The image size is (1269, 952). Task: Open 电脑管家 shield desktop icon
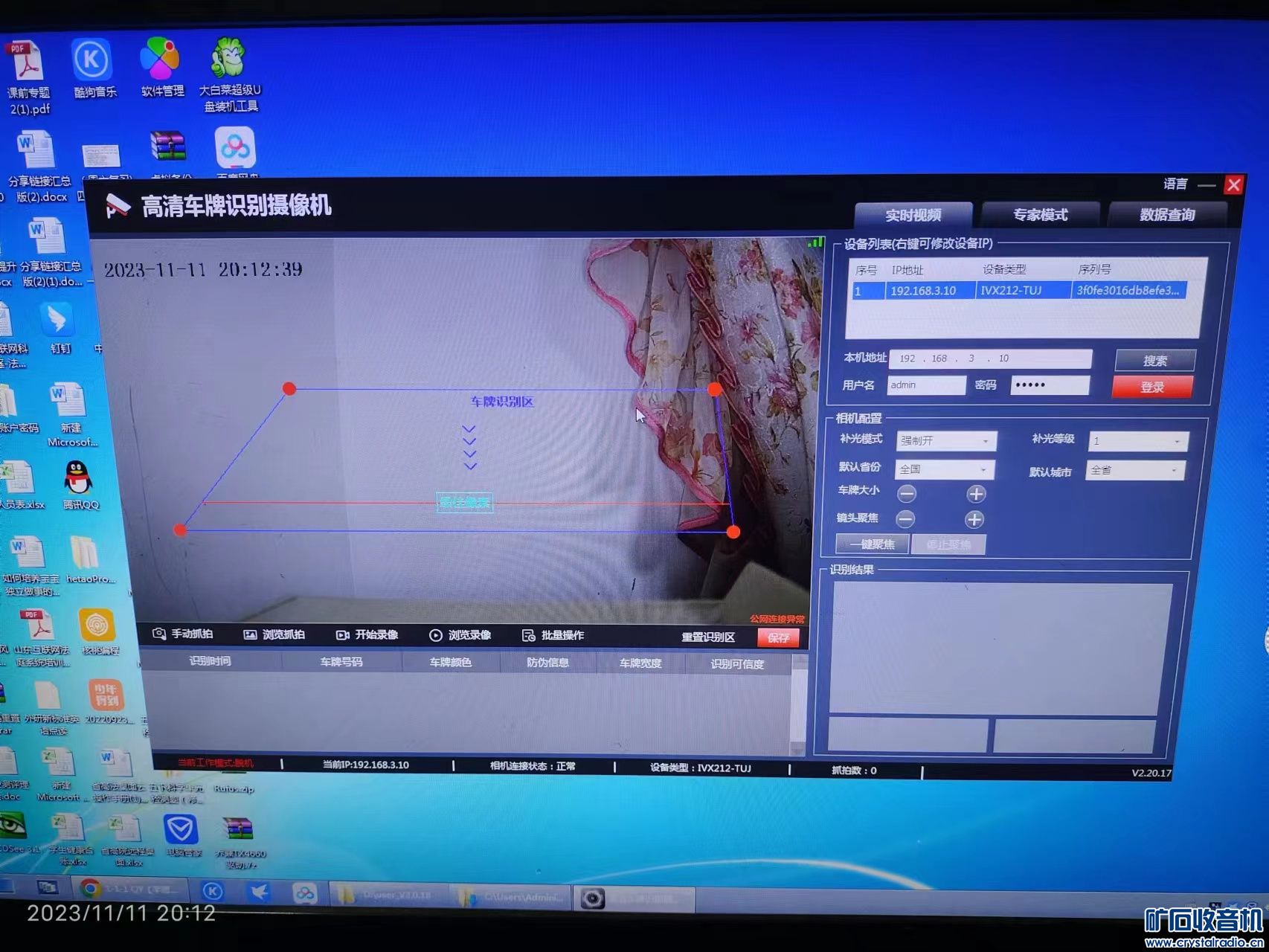pos(181,837)
